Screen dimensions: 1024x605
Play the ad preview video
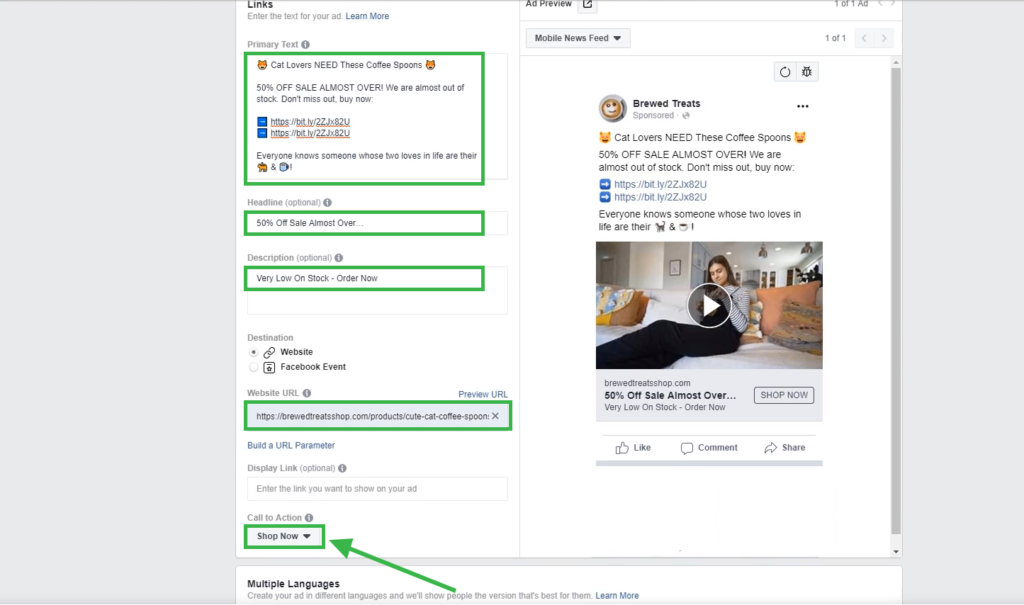709,305
